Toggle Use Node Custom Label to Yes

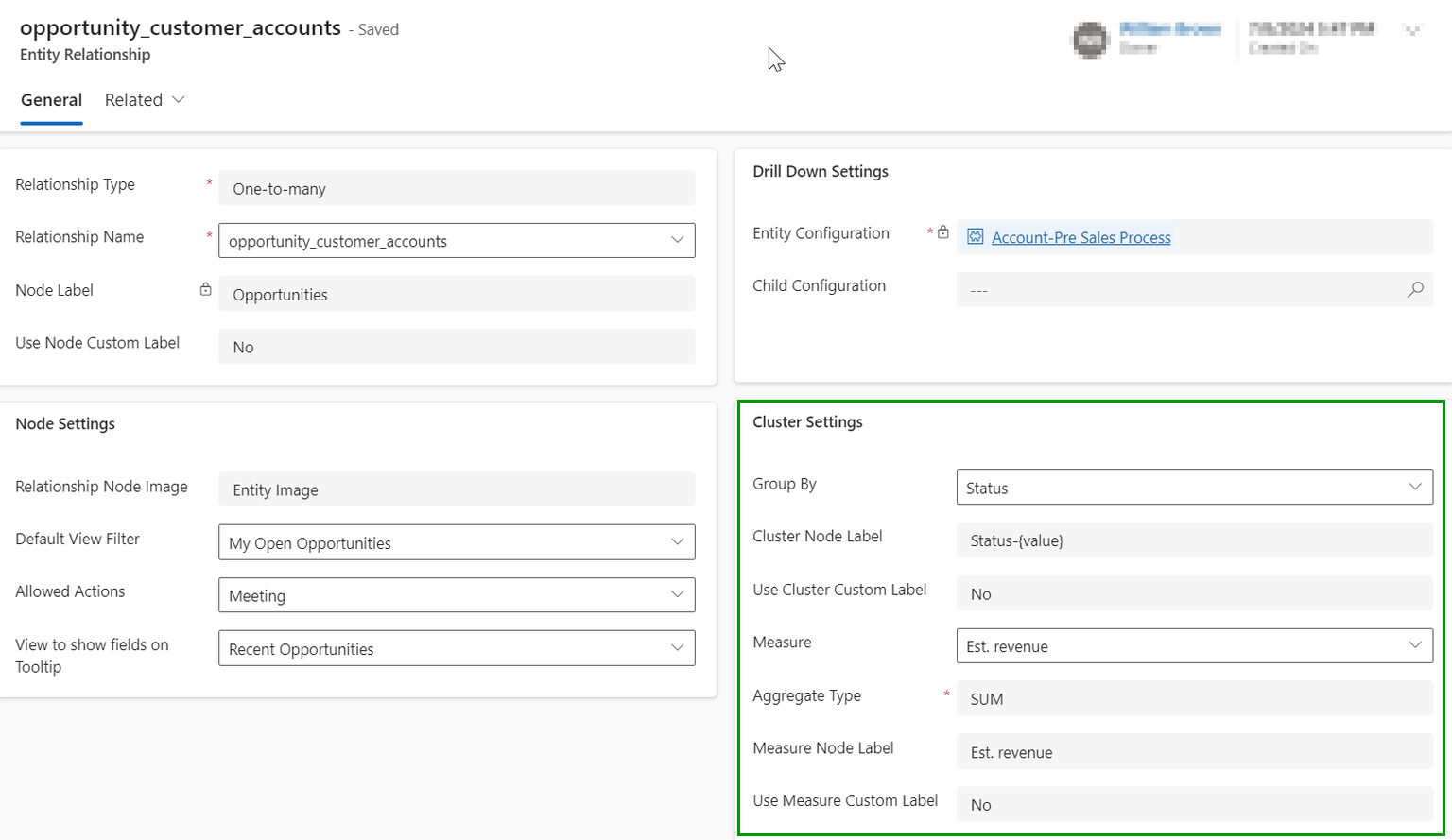click(457, 347)
